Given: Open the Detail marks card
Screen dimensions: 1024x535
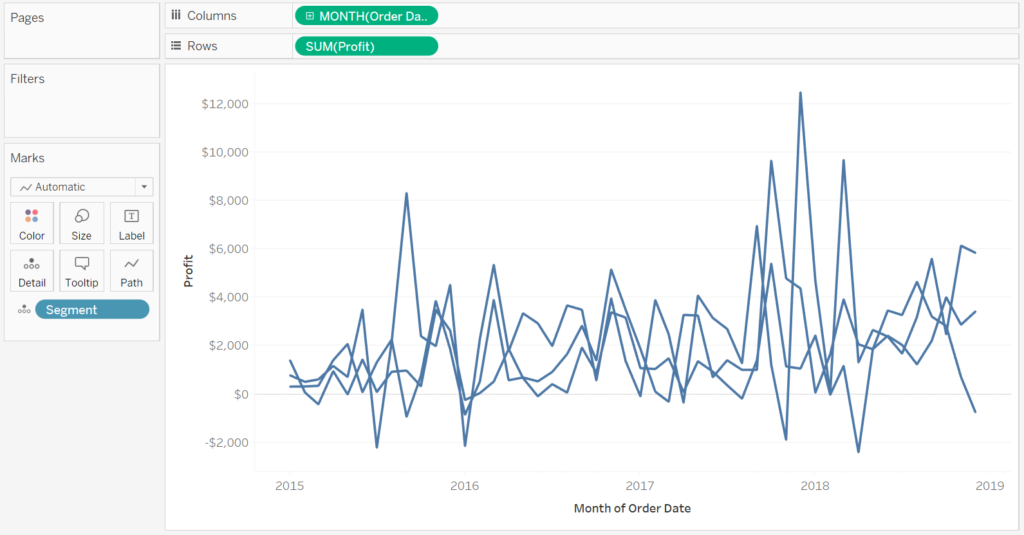Looking at the screenshot, I should click(x=31, y=270).
